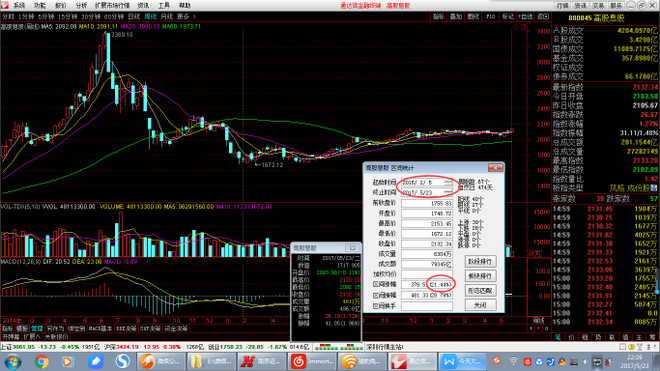Edit the 起始时间 start date field
The height and width of the screenshot is (371, 660).
[x=427, y=182]
